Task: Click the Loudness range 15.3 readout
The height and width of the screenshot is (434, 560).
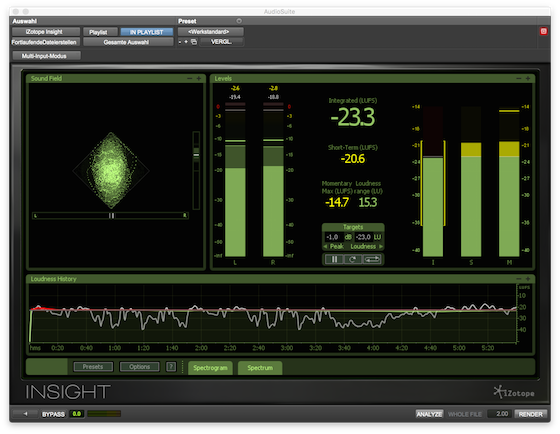Action: pos(368,202)
